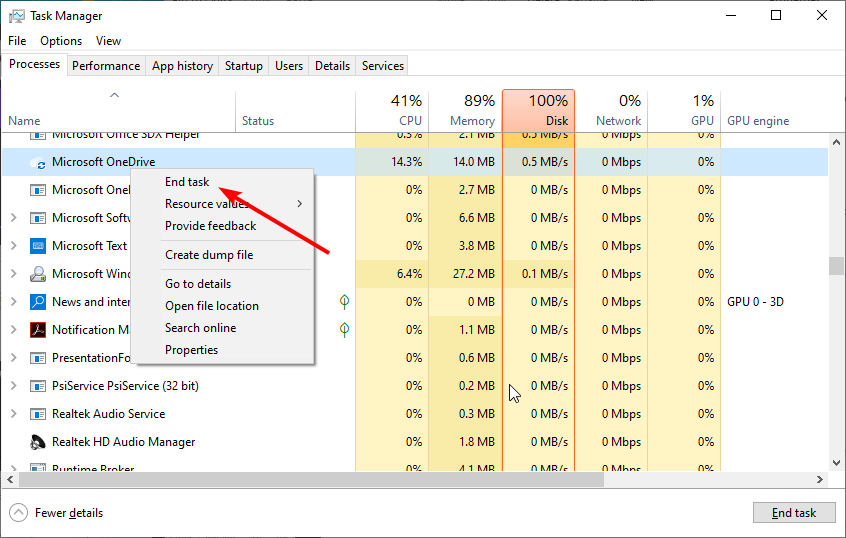The width and height of the screenshot is (846, 538).
Task: Select the Microsoft OneDrive process row
Action: coord(415,162)
